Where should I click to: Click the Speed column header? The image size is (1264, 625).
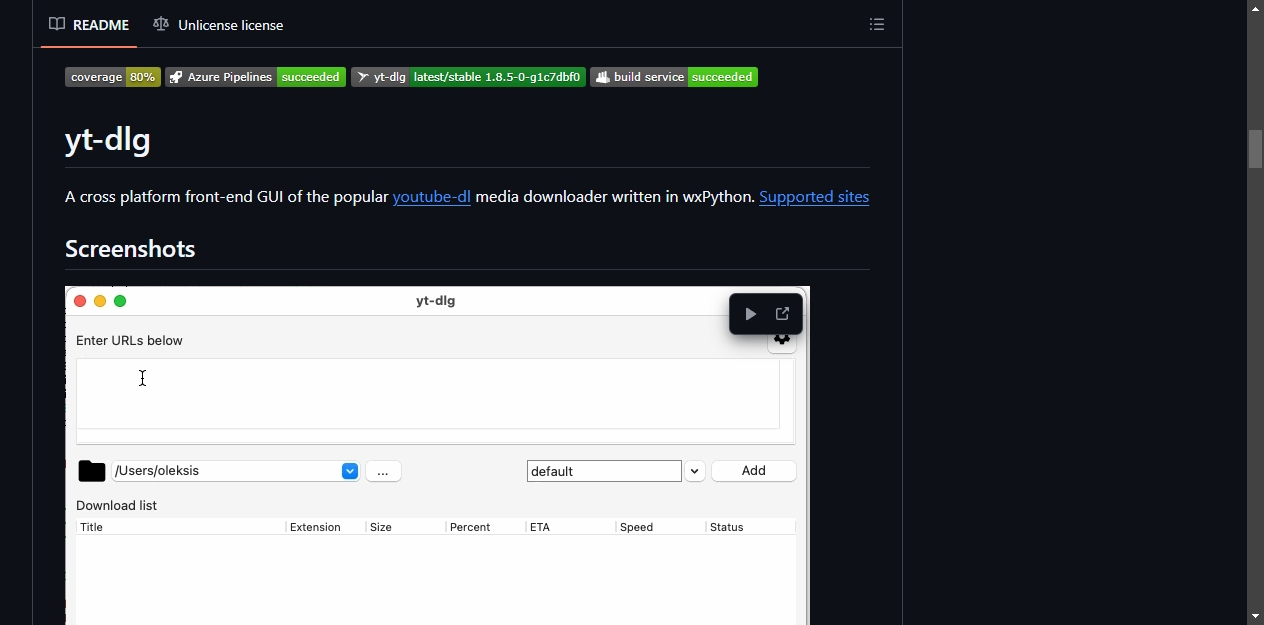pyautogui.click(x=661, y=527)
